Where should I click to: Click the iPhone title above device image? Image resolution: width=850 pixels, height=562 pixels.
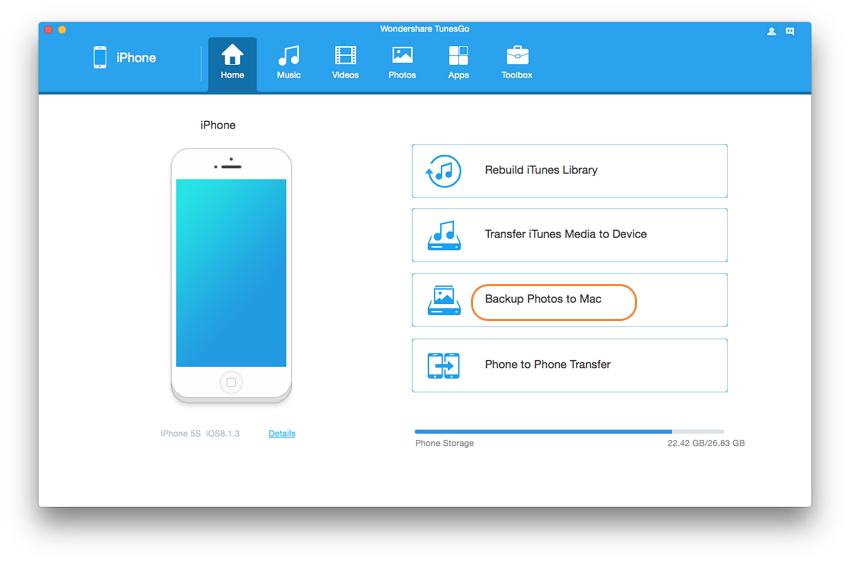[218, 125]
